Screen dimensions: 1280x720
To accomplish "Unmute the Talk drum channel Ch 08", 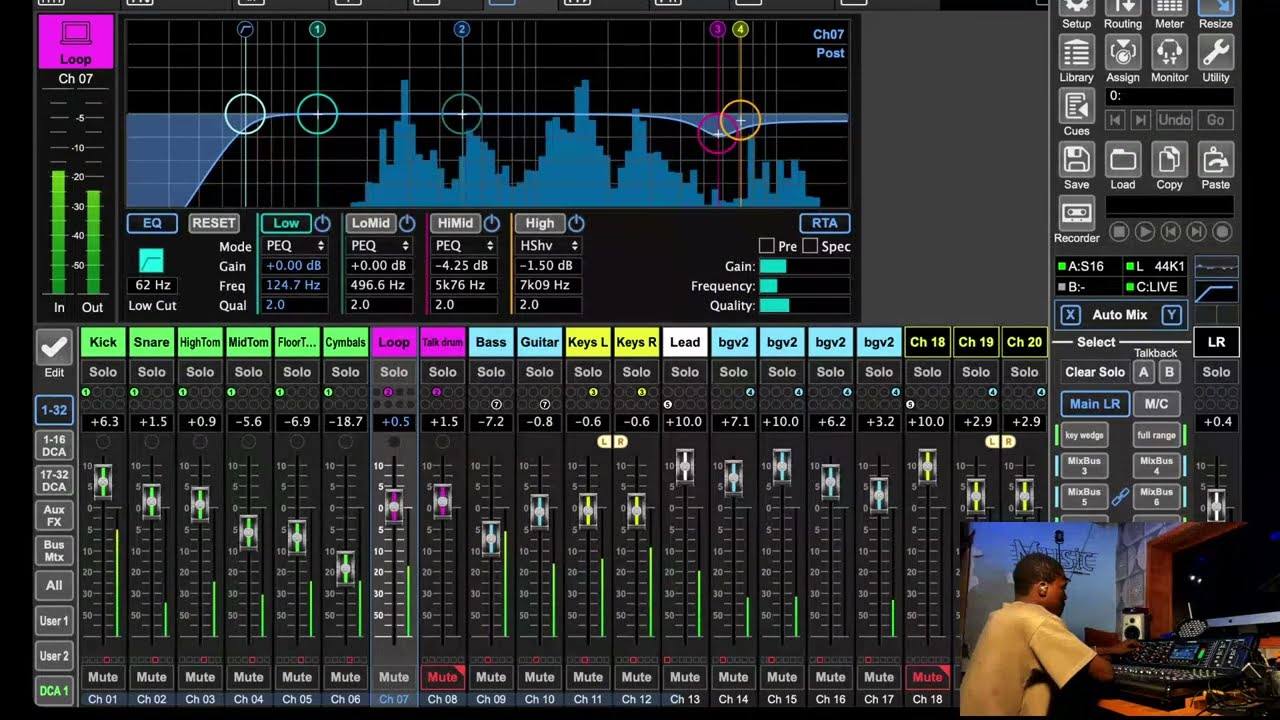I will click(x=442, y=677).
